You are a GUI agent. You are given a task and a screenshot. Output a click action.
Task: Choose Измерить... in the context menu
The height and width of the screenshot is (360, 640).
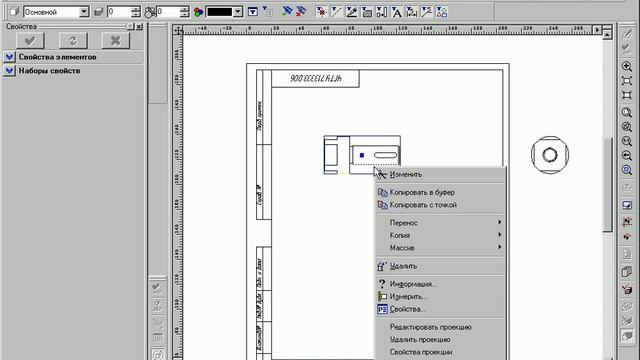(x=440, y=297)
